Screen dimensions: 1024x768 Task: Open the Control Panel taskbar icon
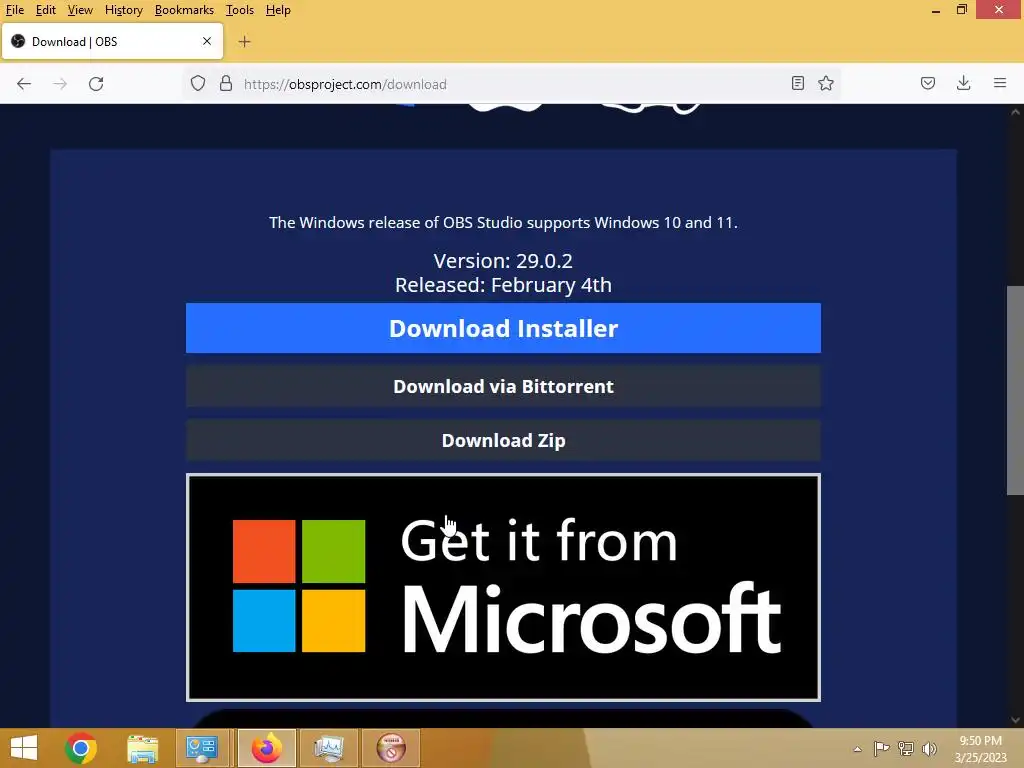pyautogui.click(x=202, y=748)
